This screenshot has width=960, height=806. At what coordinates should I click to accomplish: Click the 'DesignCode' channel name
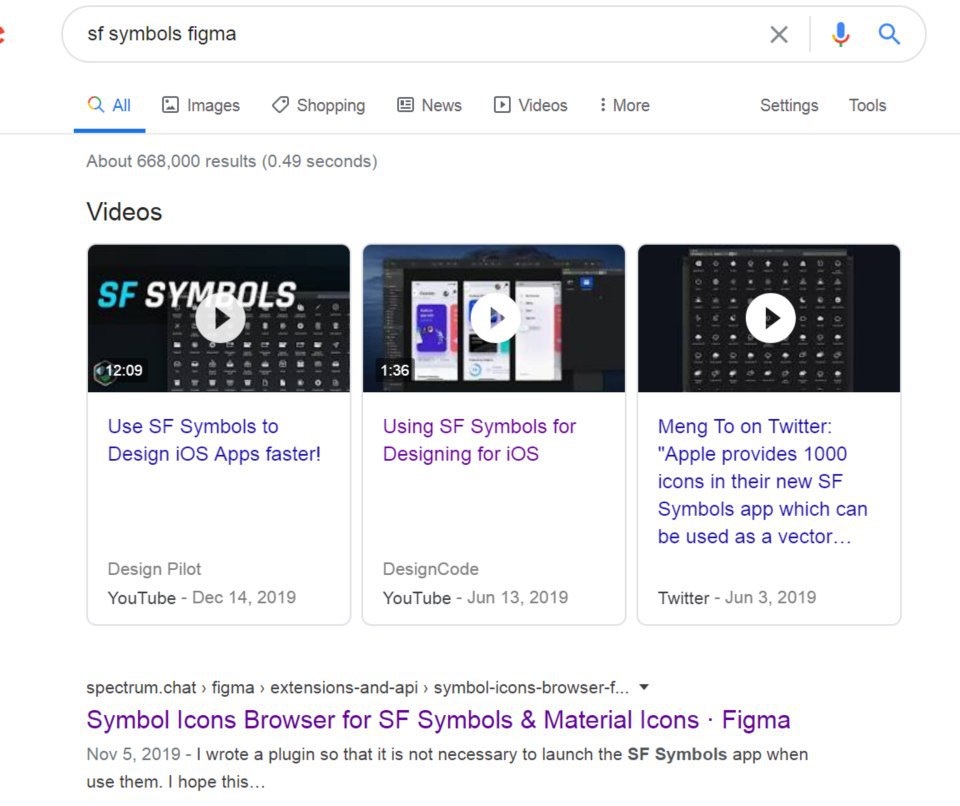click(430, 569)
